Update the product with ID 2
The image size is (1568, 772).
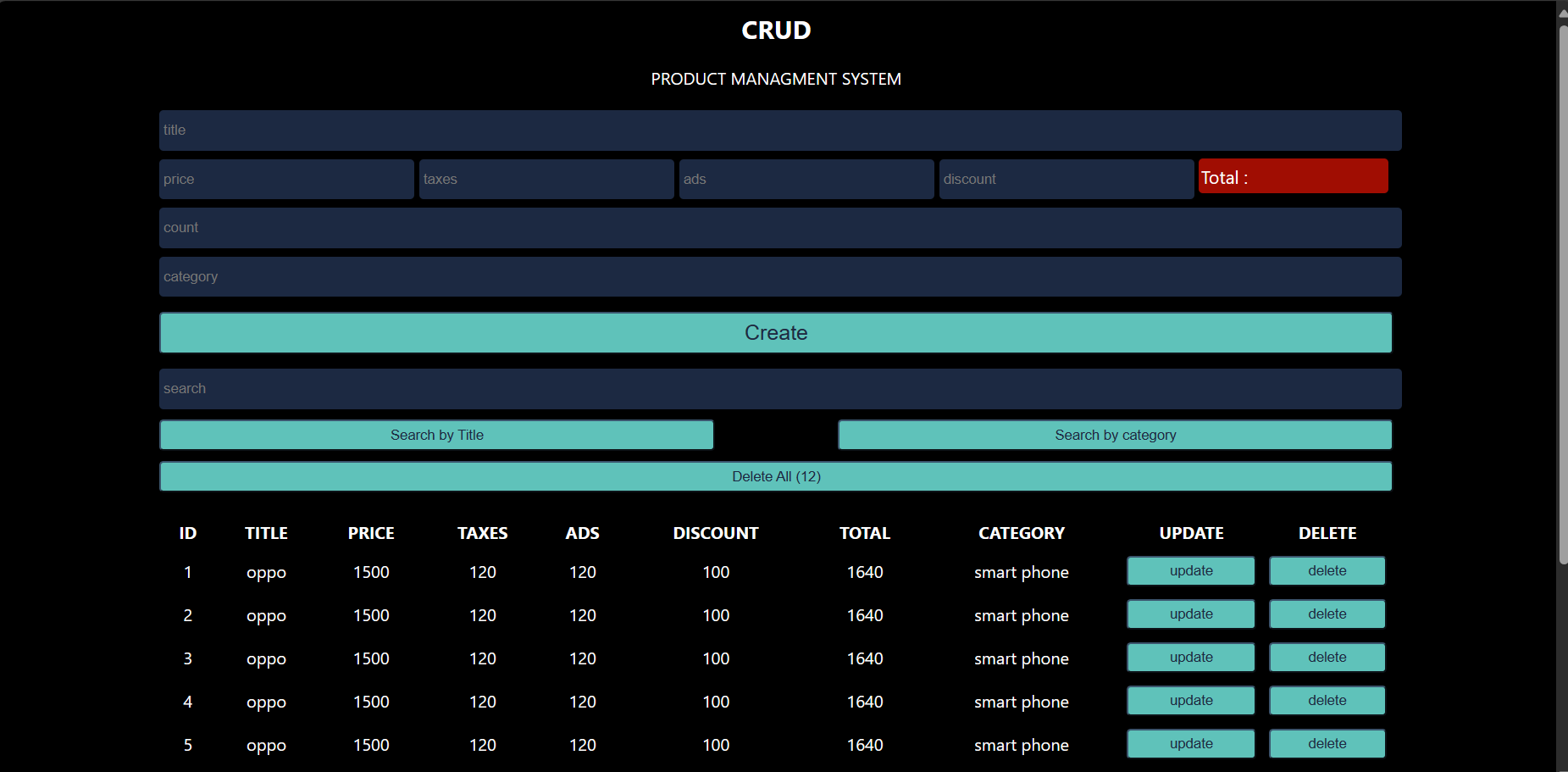point(1191,614)
